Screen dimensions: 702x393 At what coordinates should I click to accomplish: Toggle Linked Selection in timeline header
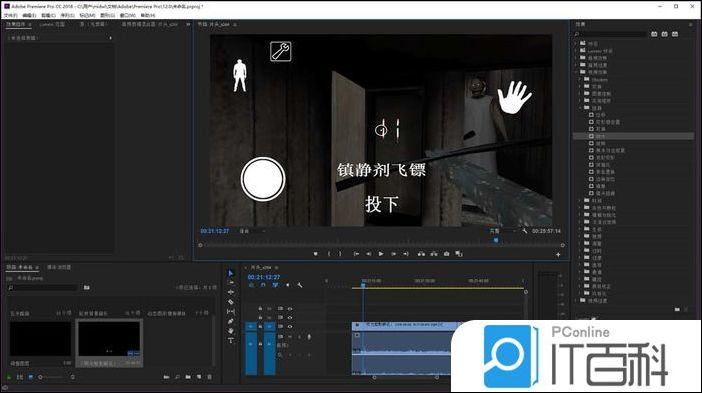tap(275, 285)
